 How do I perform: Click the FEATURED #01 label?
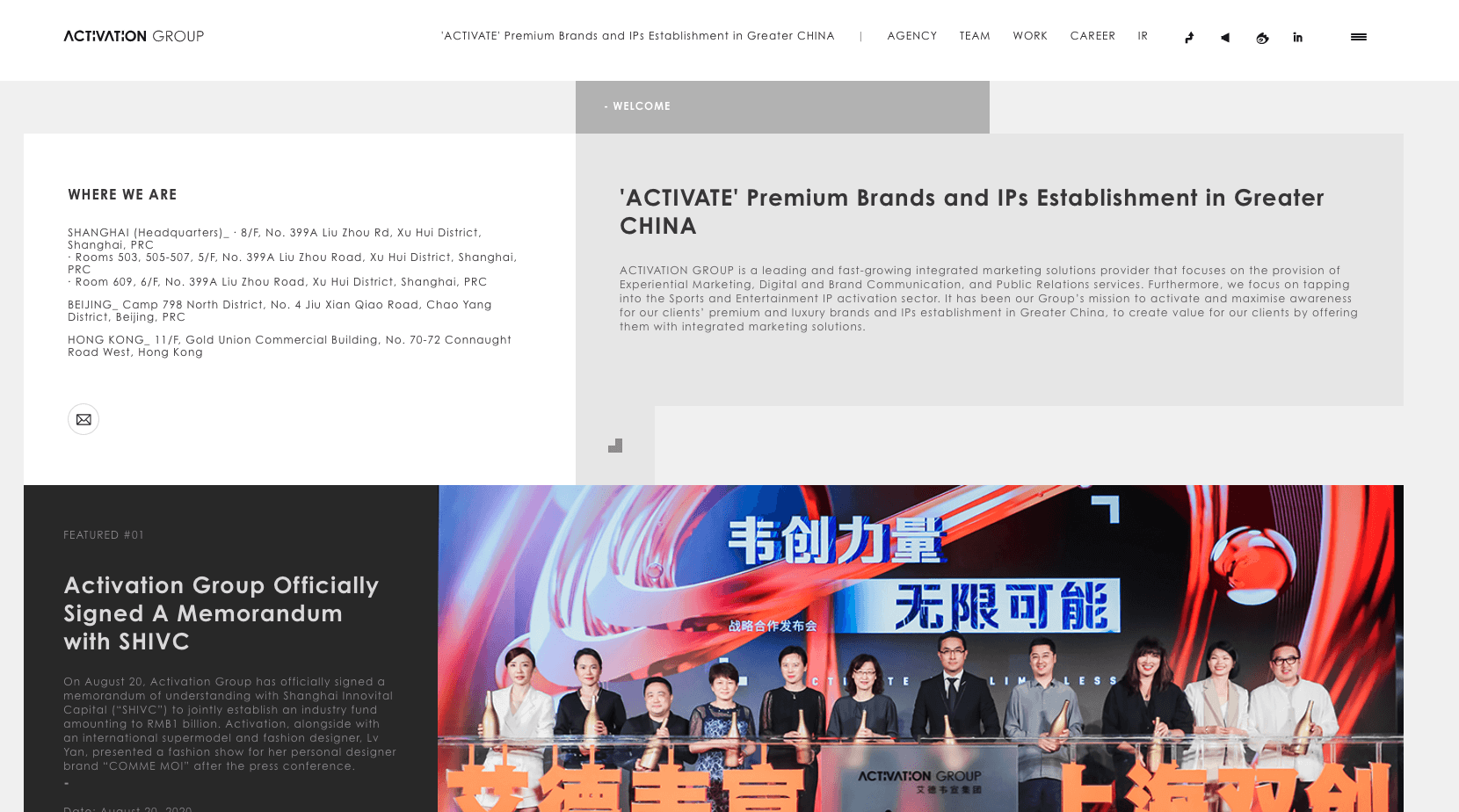coord(104,534)
